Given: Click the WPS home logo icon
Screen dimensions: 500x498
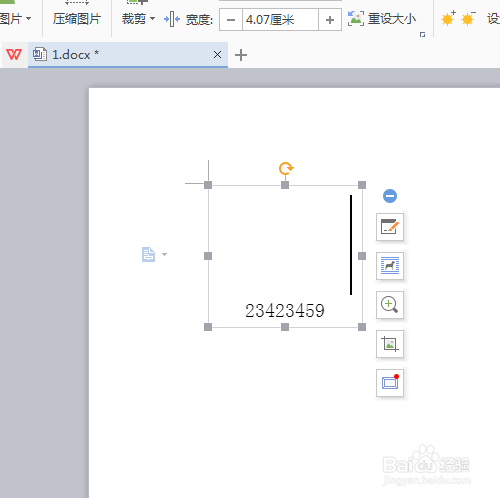Looking at the screenshot, I should coord(14,54).
